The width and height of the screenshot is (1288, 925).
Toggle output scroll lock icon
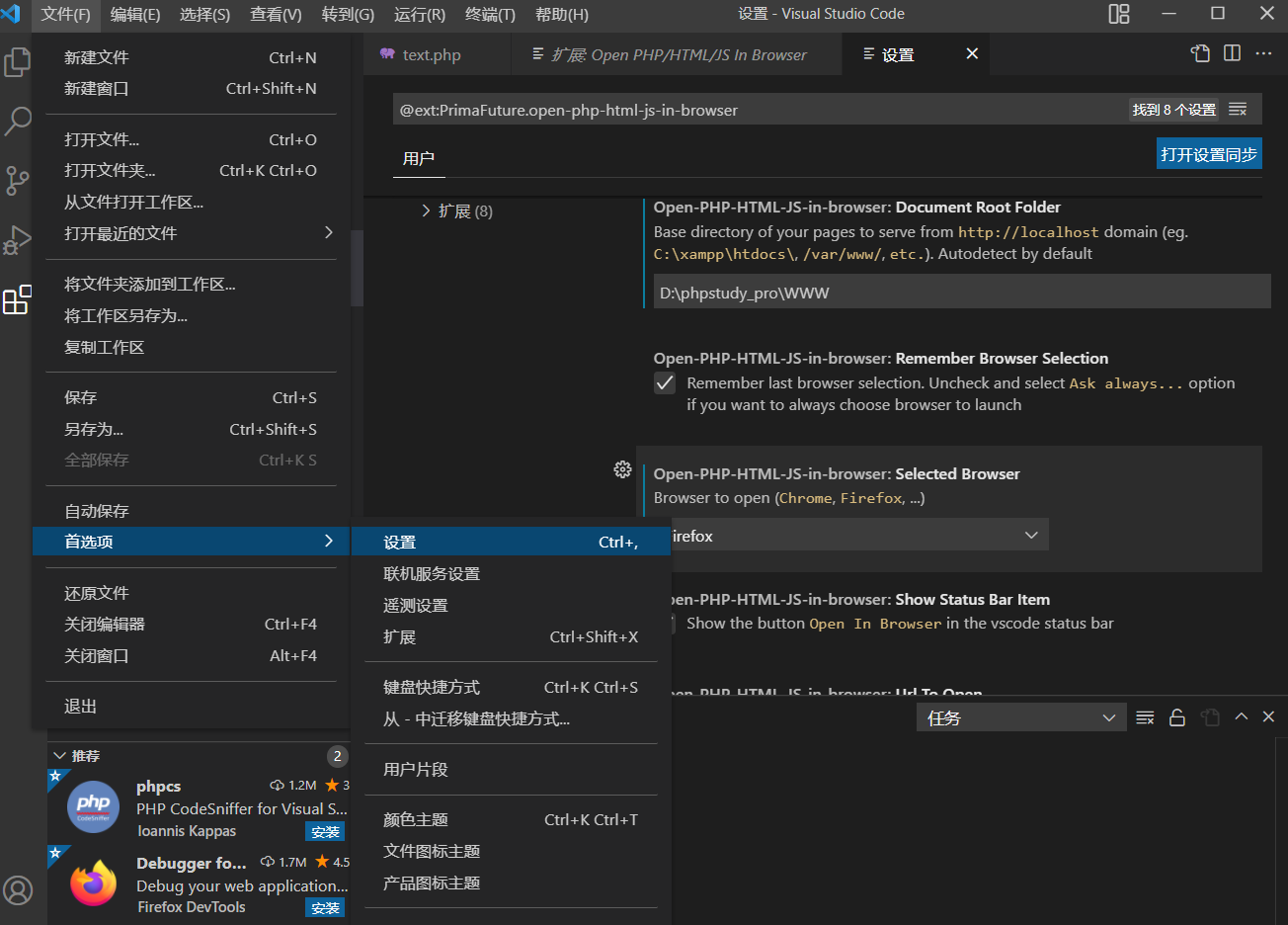pyautogui.click(x=1176, y=717)
